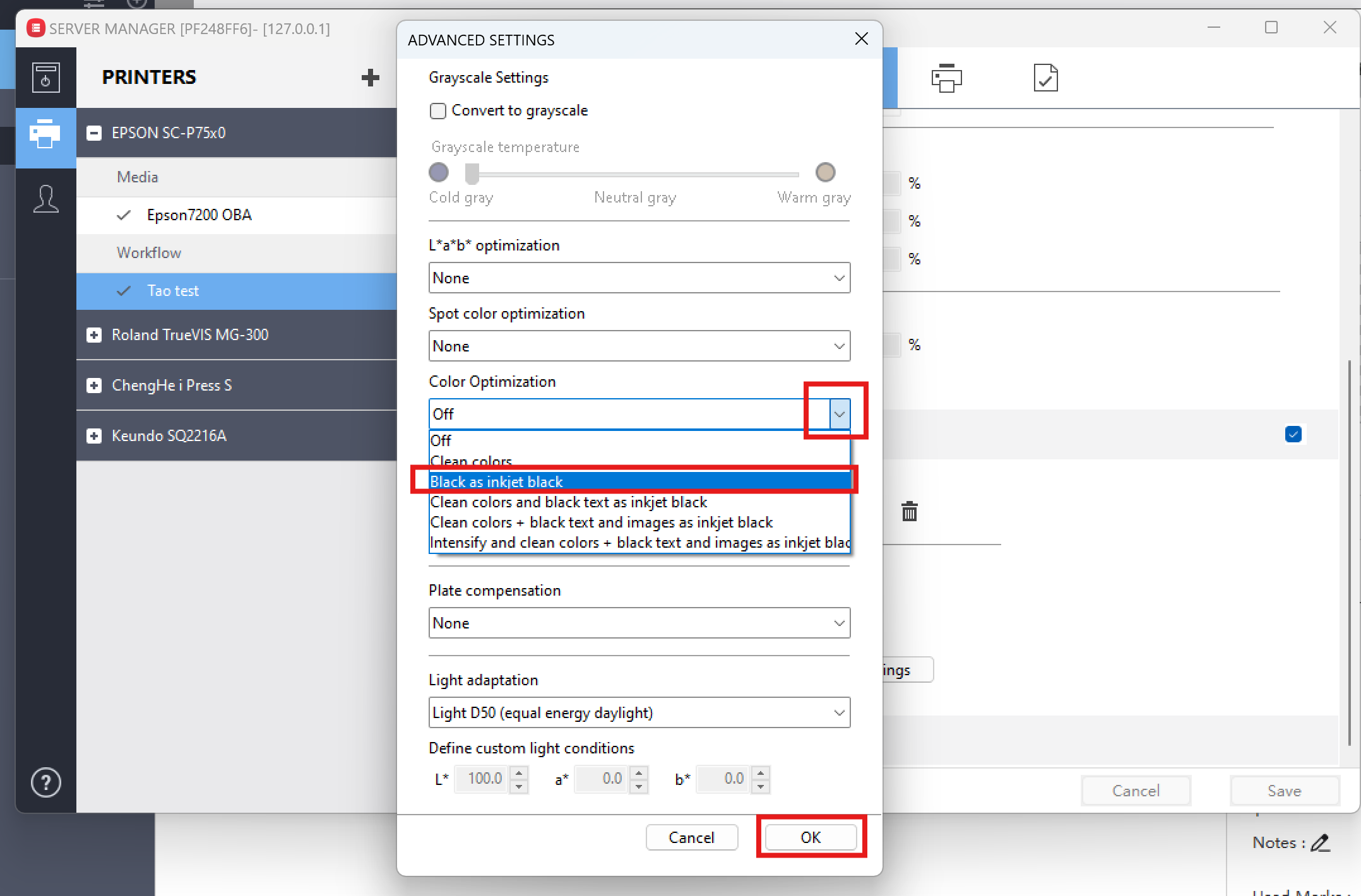Click the grayscale temperature slider handle
This screenshot has height=896, width=1361.
(472, 172)
